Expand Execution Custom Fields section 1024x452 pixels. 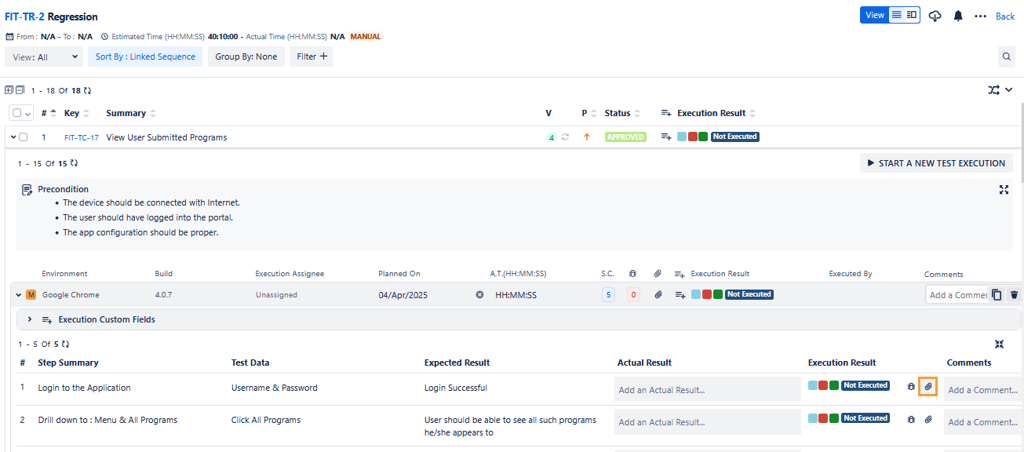click(29, 320)
